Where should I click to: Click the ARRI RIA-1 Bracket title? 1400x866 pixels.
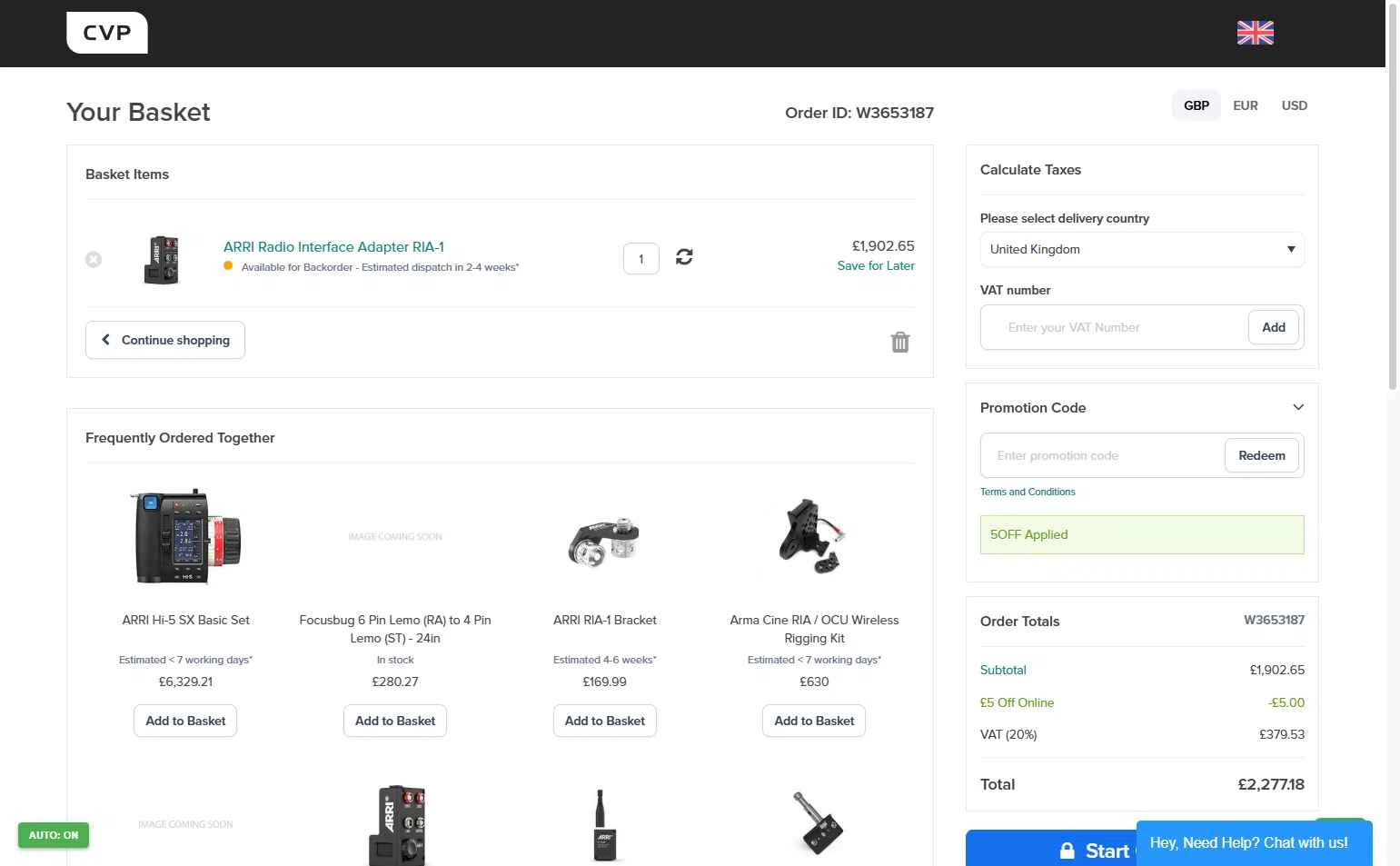coord(604,620)
